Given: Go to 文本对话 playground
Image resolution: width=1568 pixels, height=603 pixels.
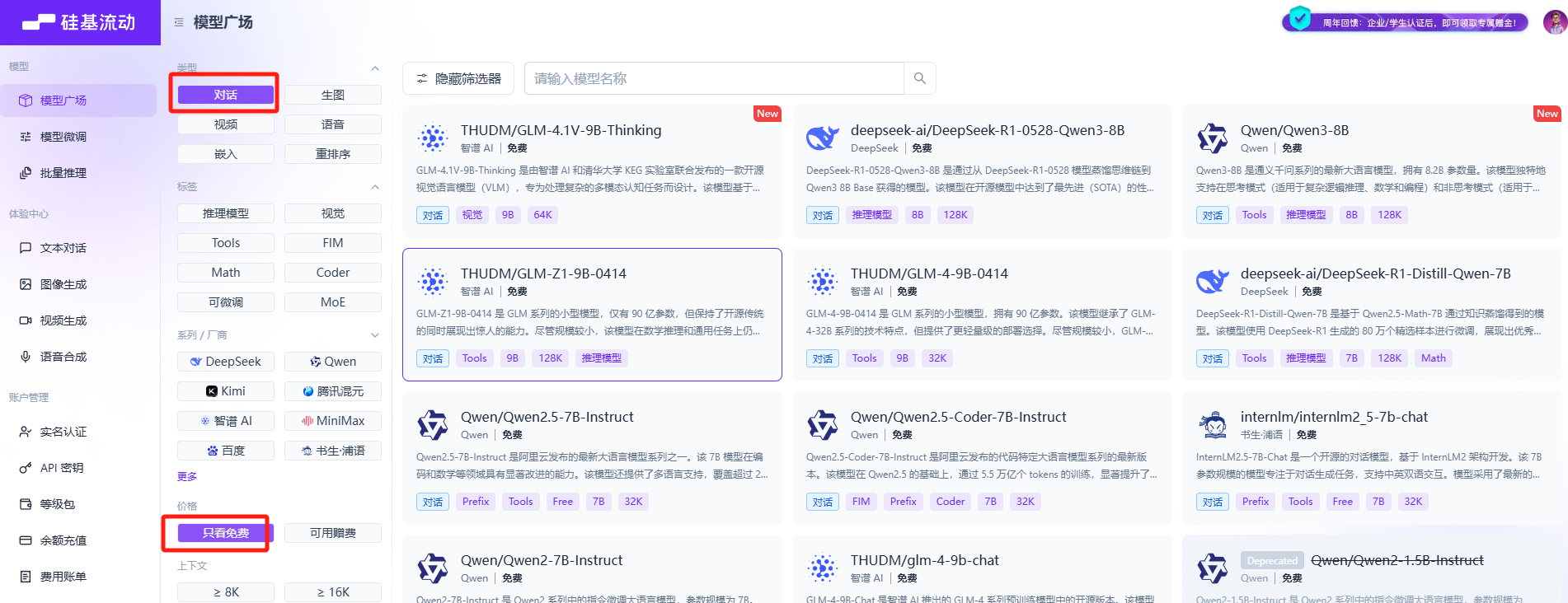Looking at the screenshot, I should click(x=78, y=248).
